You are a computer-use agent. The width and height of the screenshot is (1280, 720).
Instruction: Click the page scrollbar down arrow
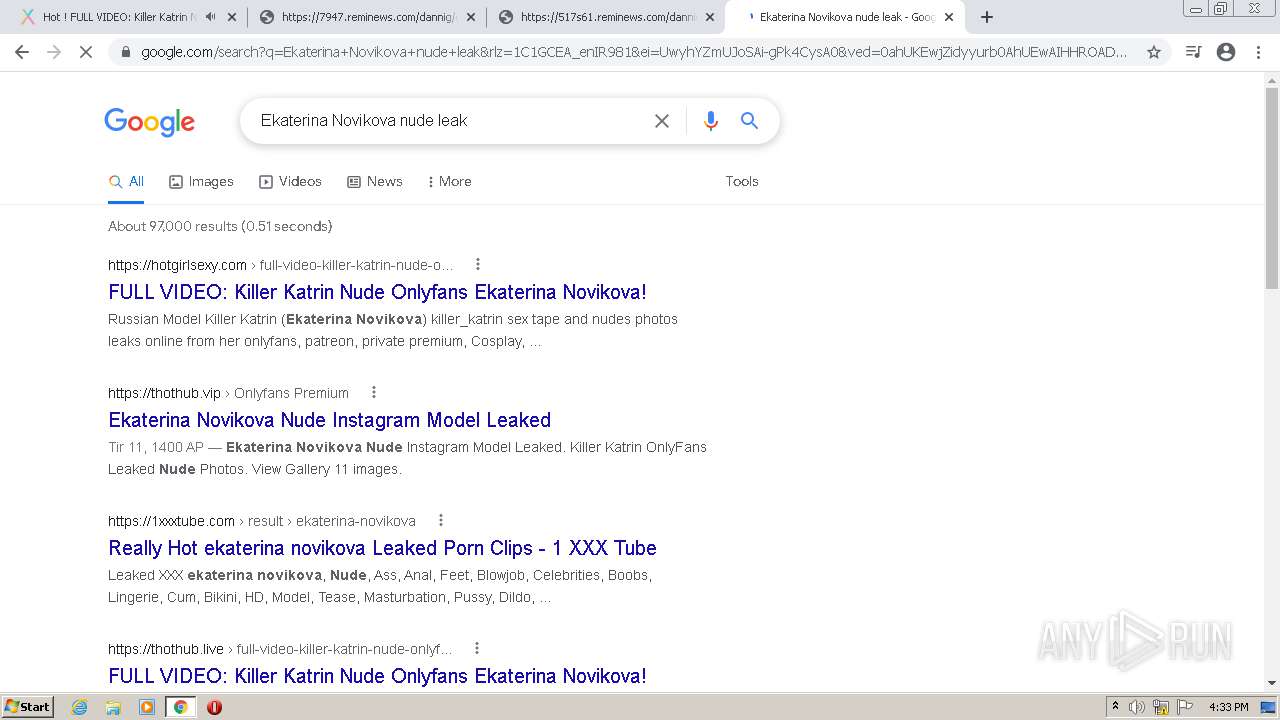point(1272,683)
